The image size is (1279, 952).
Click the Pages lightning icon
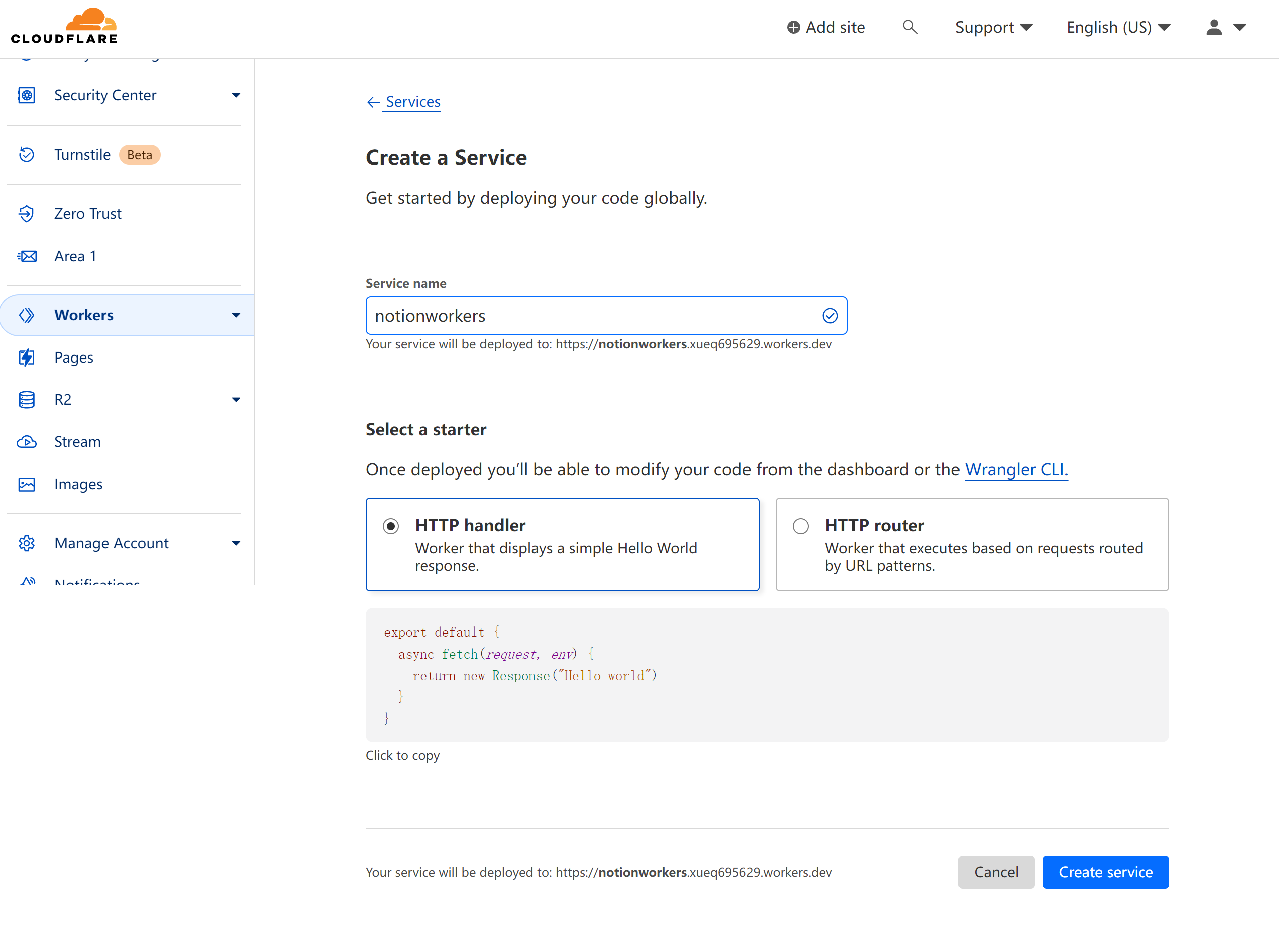point(27,358)
